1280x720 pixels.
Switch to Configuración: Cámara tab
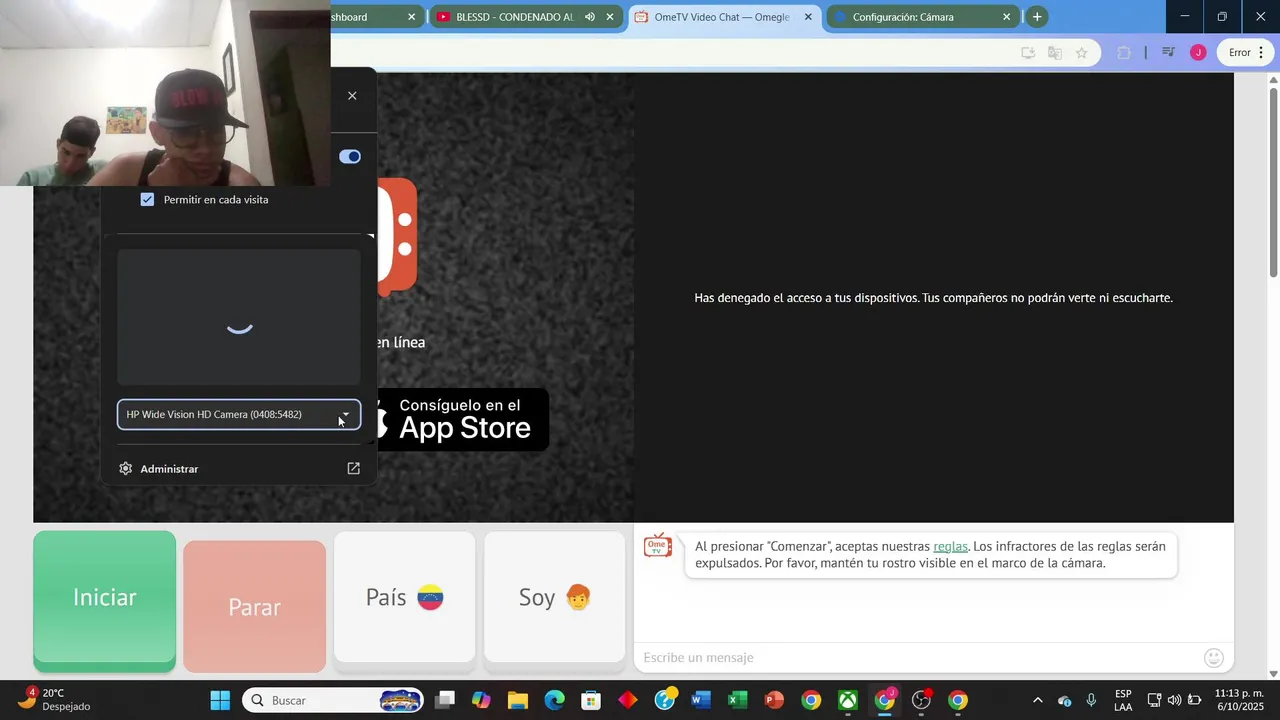point(903,17)
